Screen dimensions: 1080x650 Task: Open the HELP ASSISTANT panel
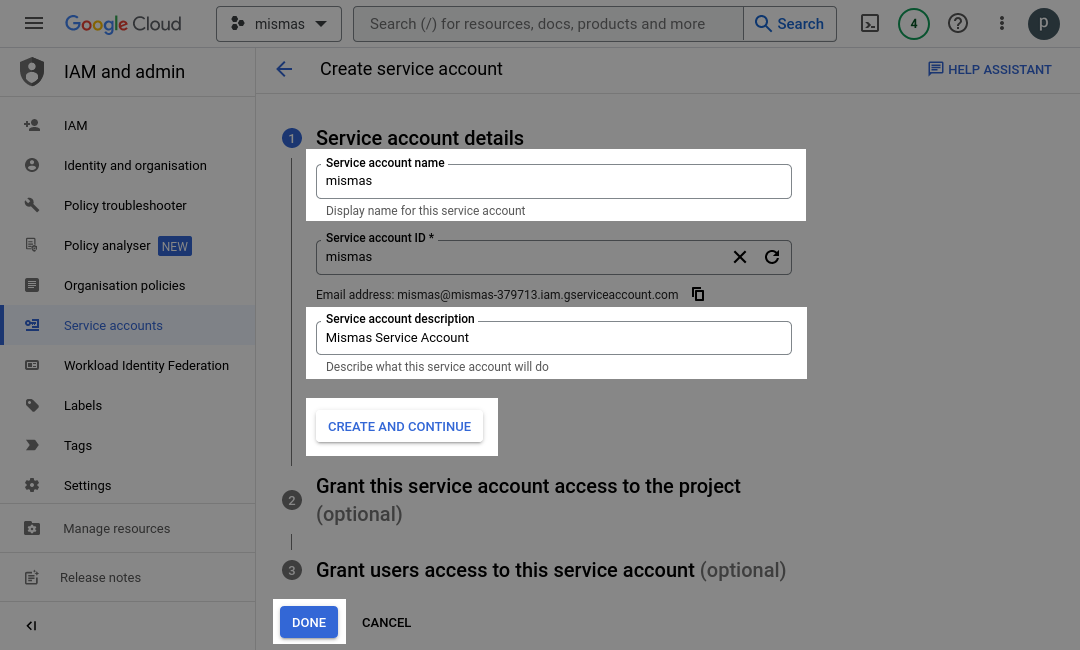pyautogui.click(x=989, y=69)
